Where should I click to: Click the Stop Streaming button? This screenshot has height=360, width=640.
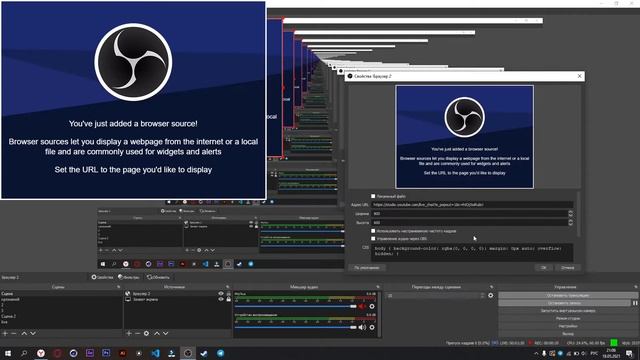568,295
